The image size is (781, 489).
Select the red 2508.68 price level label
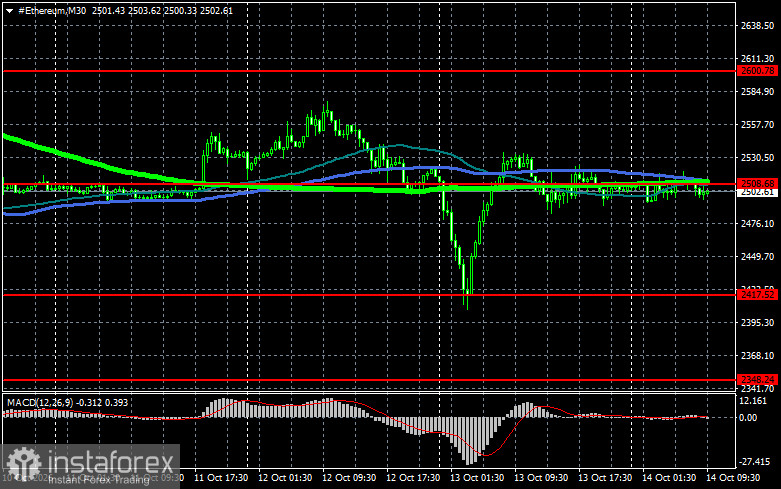757,183
